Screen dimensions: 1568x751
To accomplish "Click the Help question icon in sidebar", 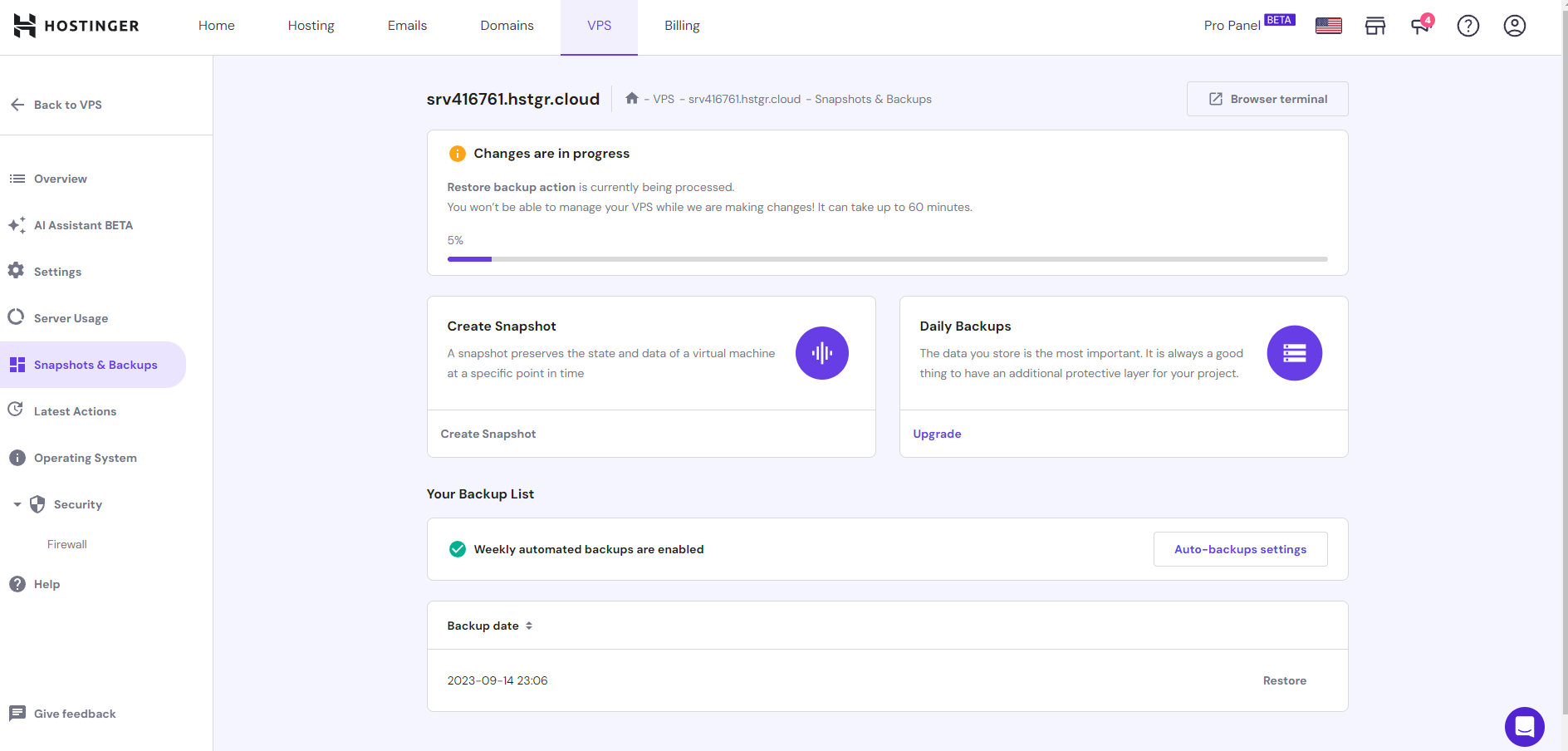I will 17,584.
